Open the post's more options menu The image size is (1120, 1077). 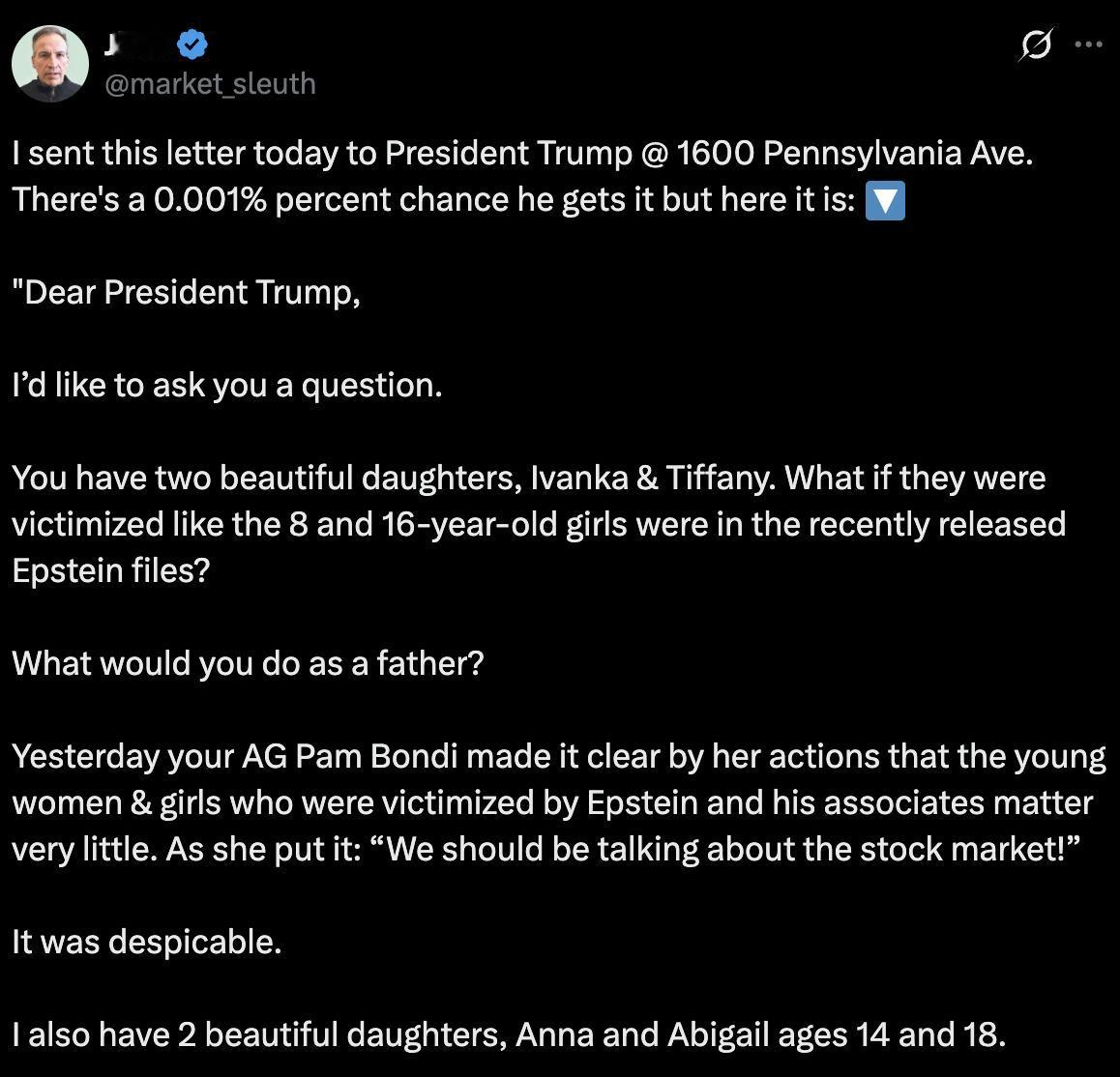[1088, 44]
